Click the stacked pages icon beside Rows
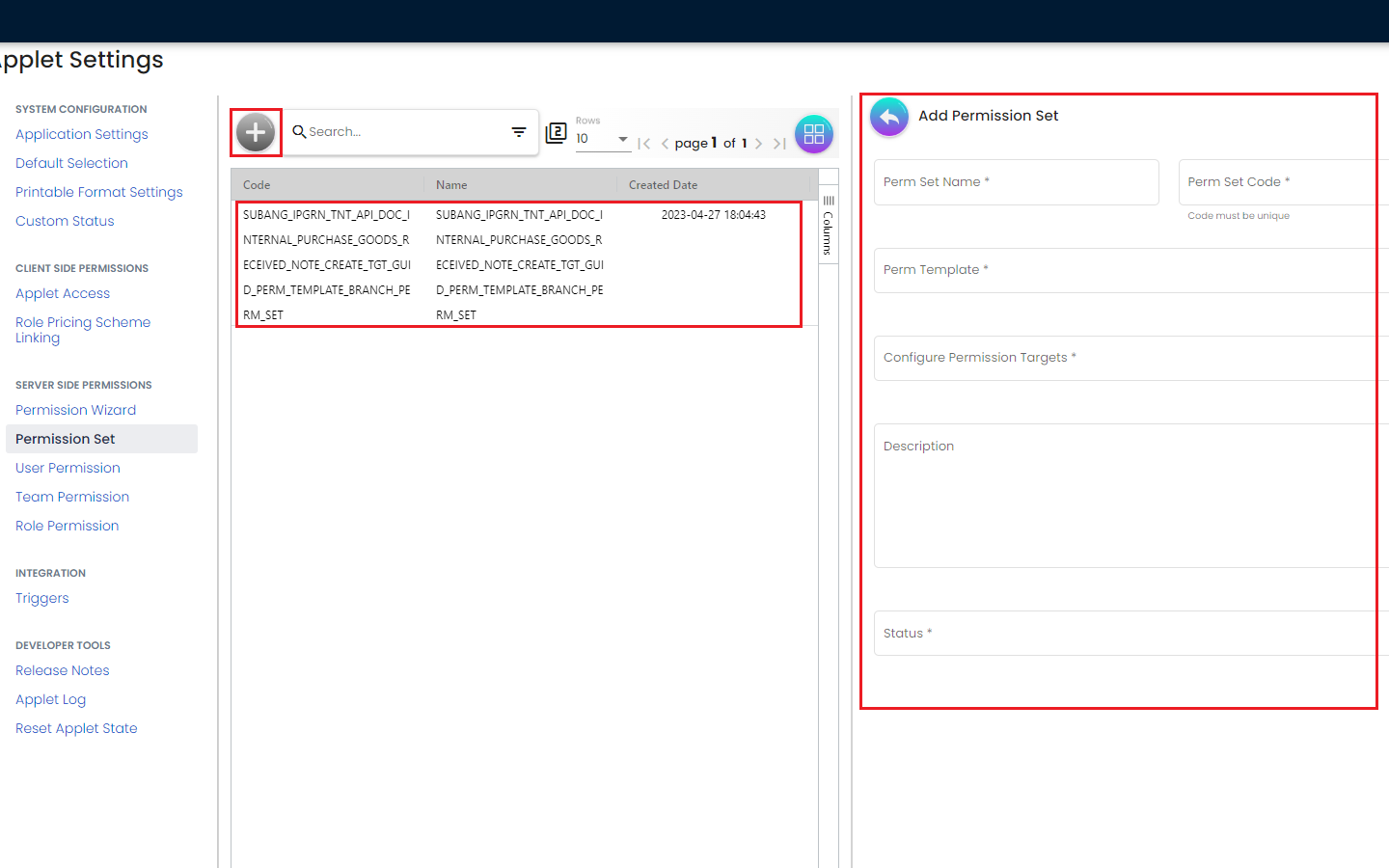 click(557, 133)
